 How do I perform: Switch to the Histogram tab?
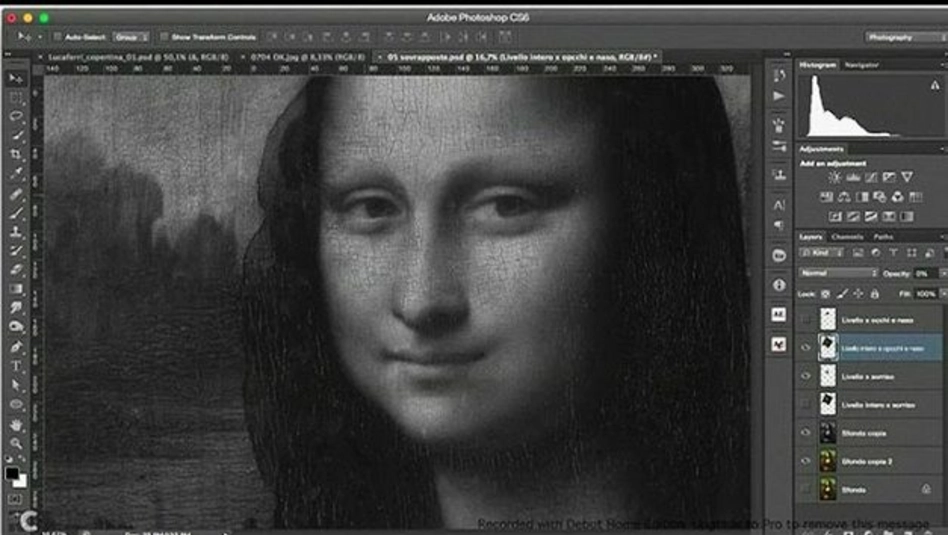click(x=817, y=65)
